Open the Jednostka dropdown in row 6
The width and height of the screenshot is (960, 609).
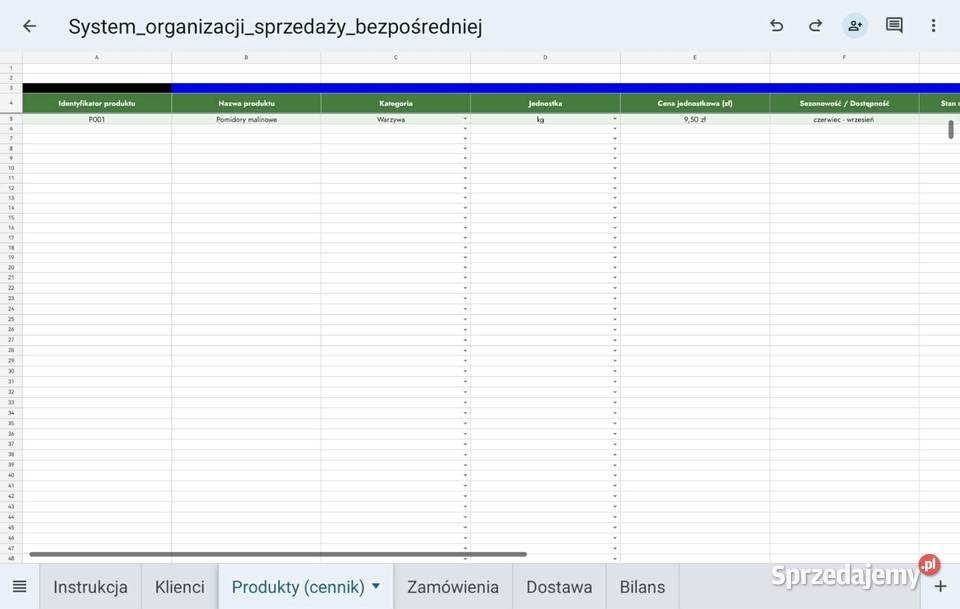[615, 129]
